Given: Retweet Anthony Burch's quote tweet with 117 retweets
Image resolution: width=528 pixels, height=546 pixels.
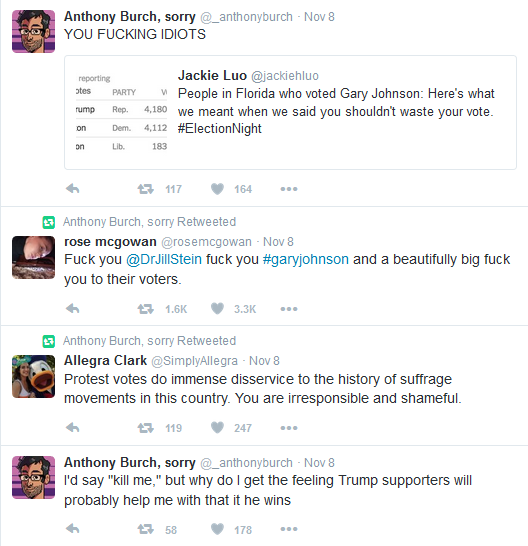Looking at the screenshot, I should tap(146, 189).
